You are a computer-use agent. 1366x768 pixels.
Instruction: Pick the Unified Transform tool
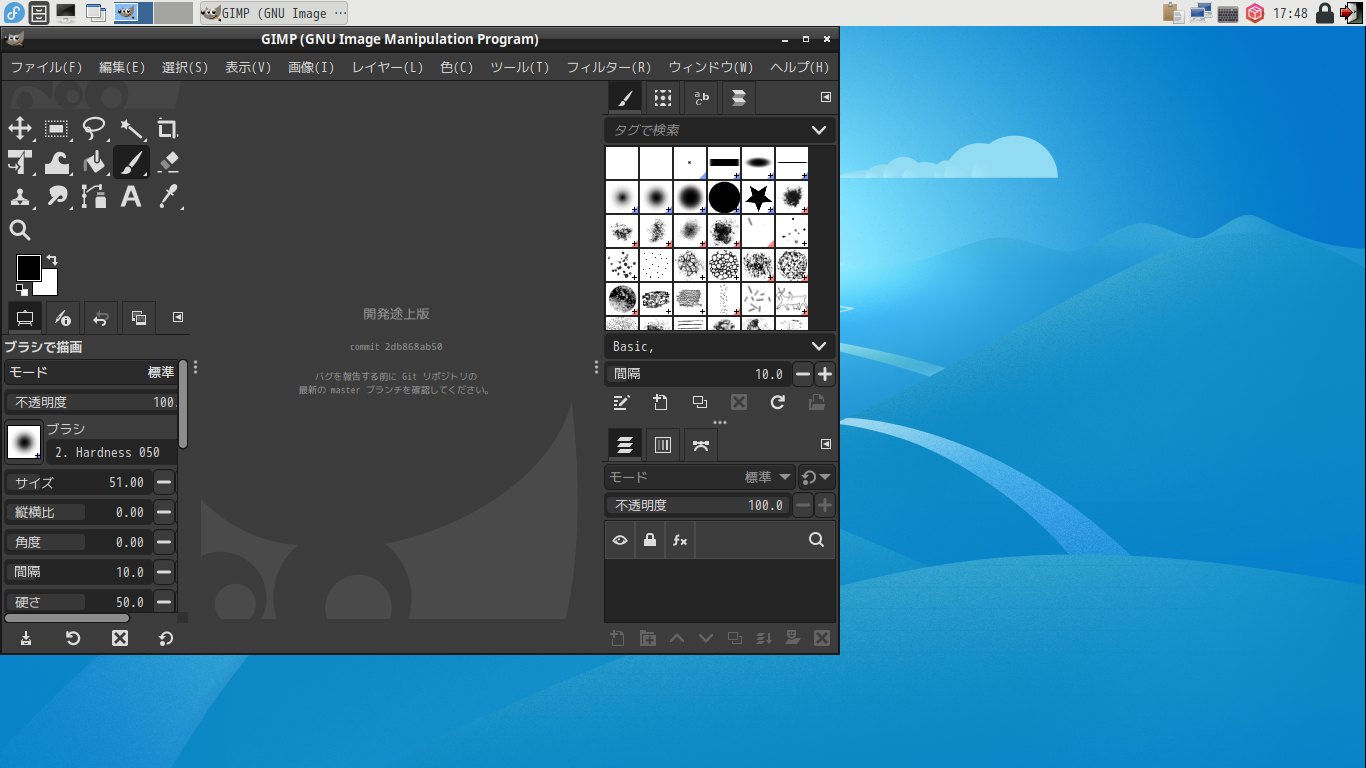[20, 162]
